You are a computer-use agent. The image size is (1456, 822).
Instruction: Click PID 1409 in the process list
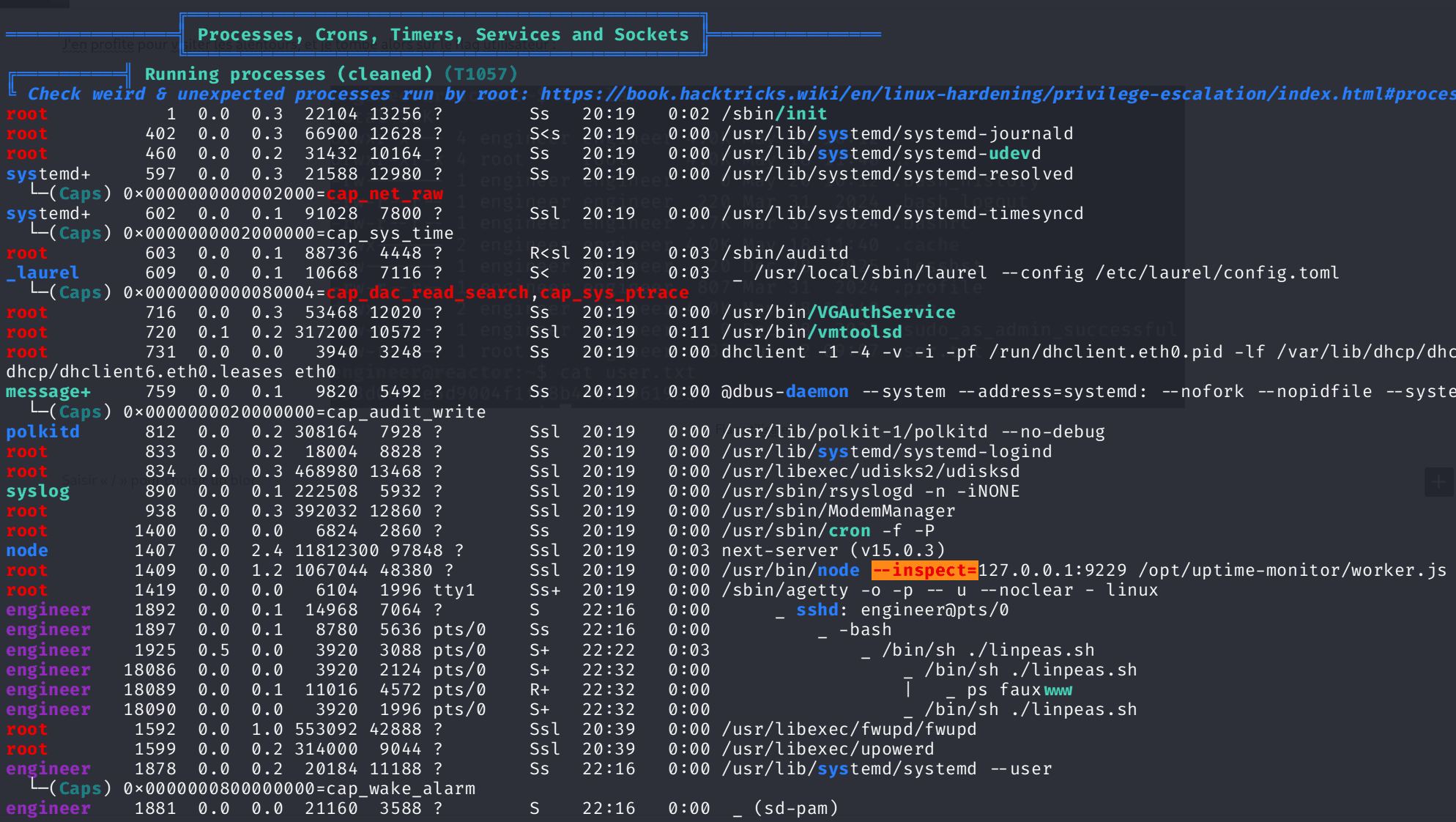point(155,570)
